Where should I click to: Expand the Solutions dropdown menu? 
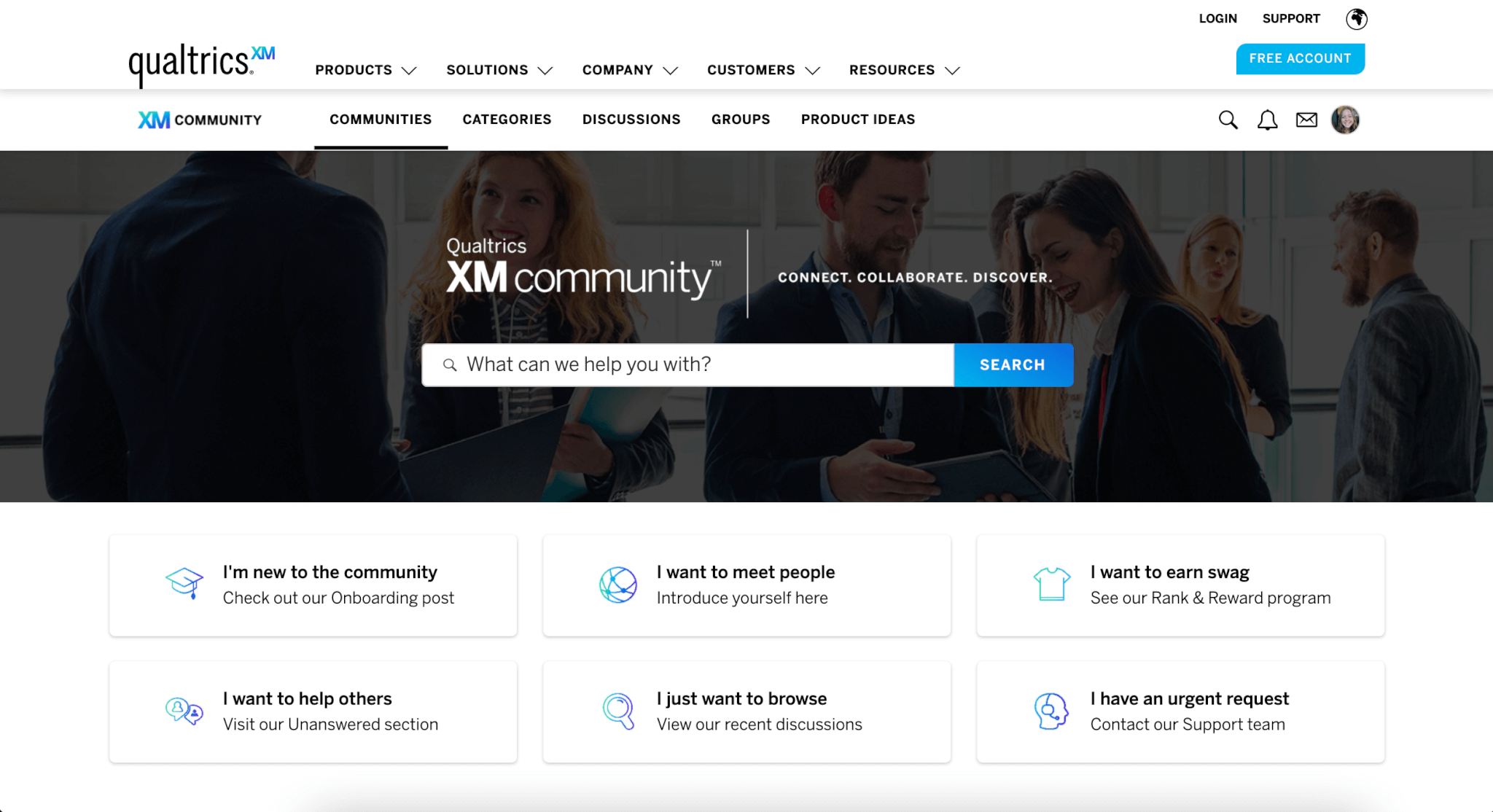pos(499,70)
